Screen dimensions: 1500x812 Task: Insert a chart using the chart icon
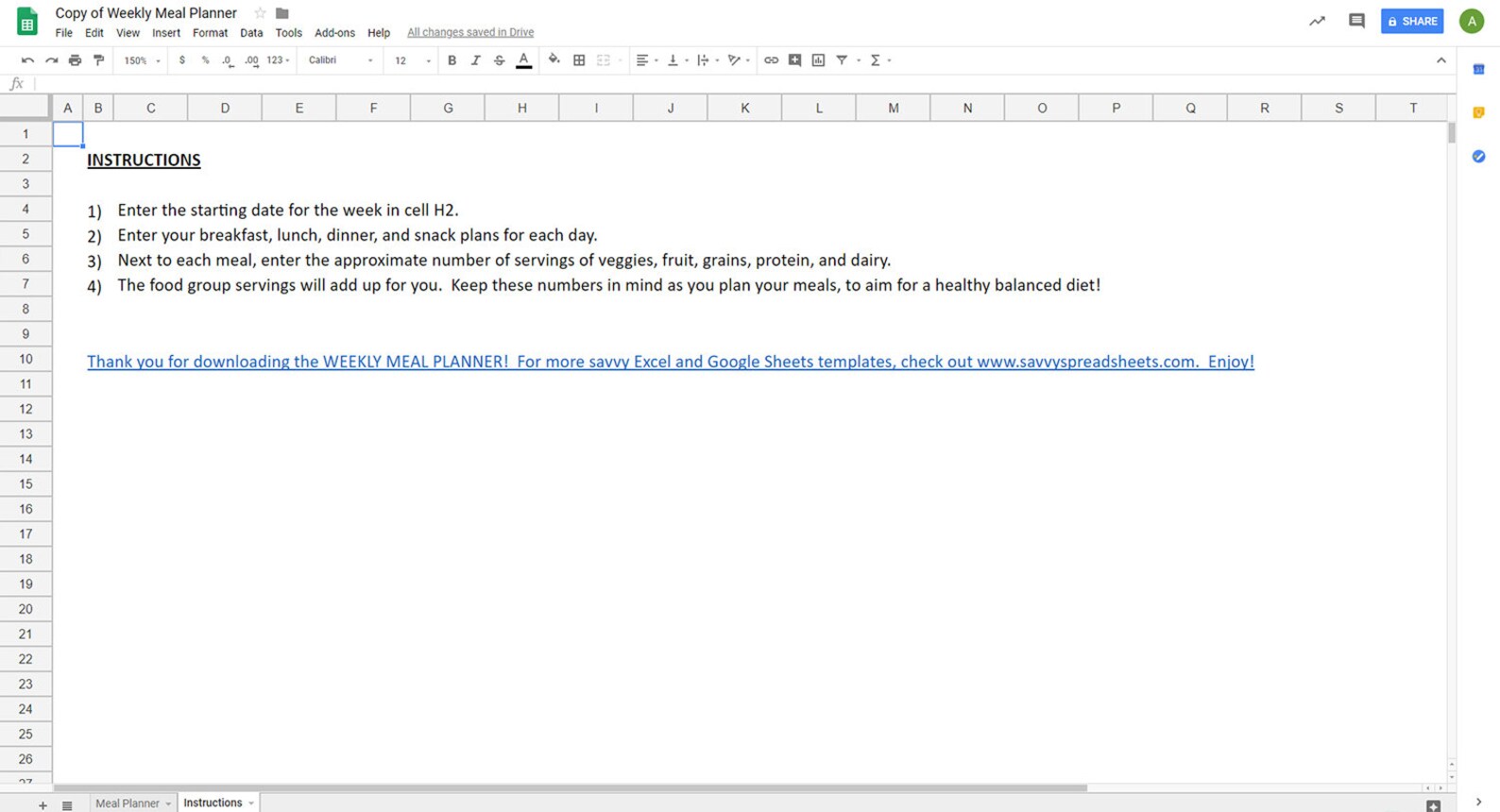pos(818,60)
